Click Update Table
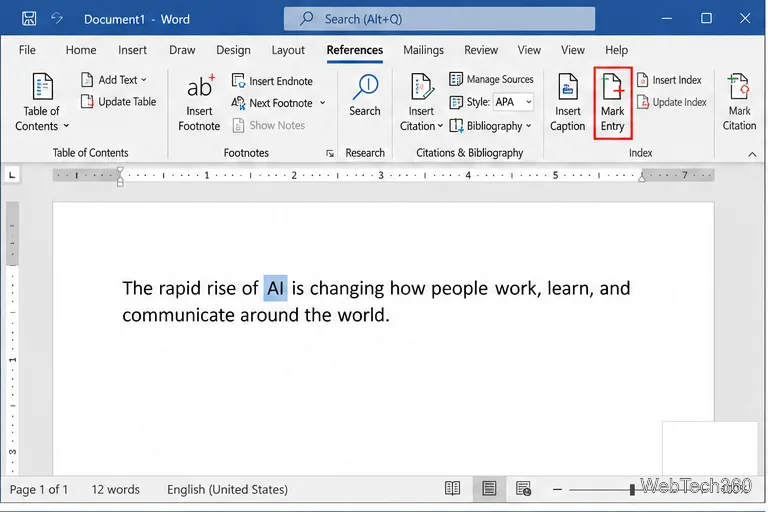 tap(119, 101)
